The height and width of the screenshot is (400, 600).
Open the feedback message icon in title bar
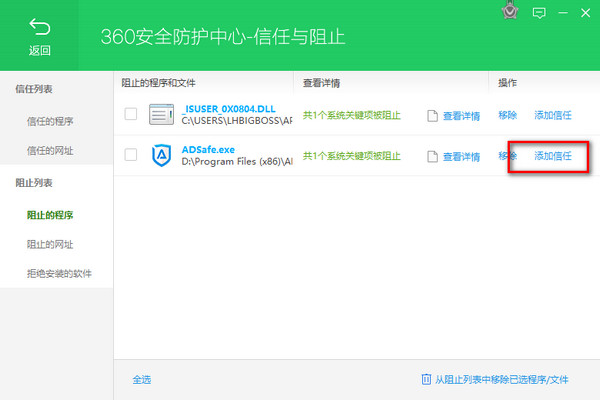pyautogui.click(x=539, y=13)
